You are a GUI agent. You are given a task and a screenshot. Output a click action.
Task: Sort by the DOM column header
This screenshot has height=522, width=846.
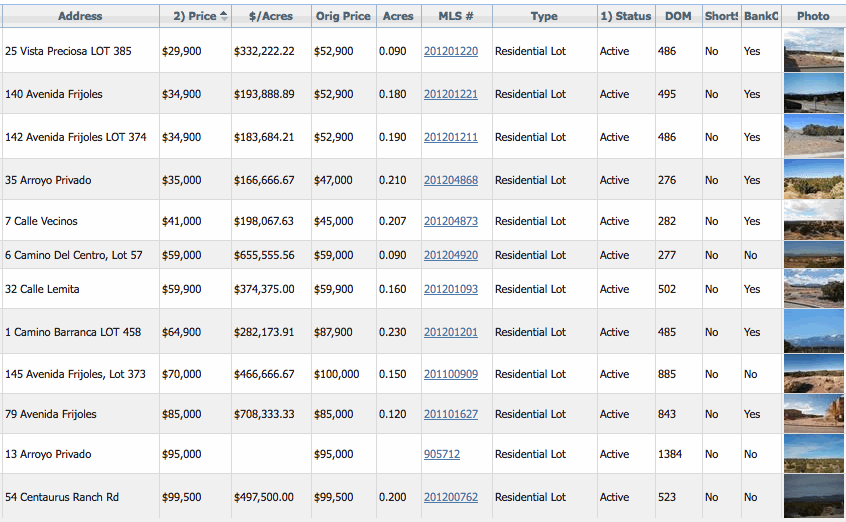(x=678, y=16)
